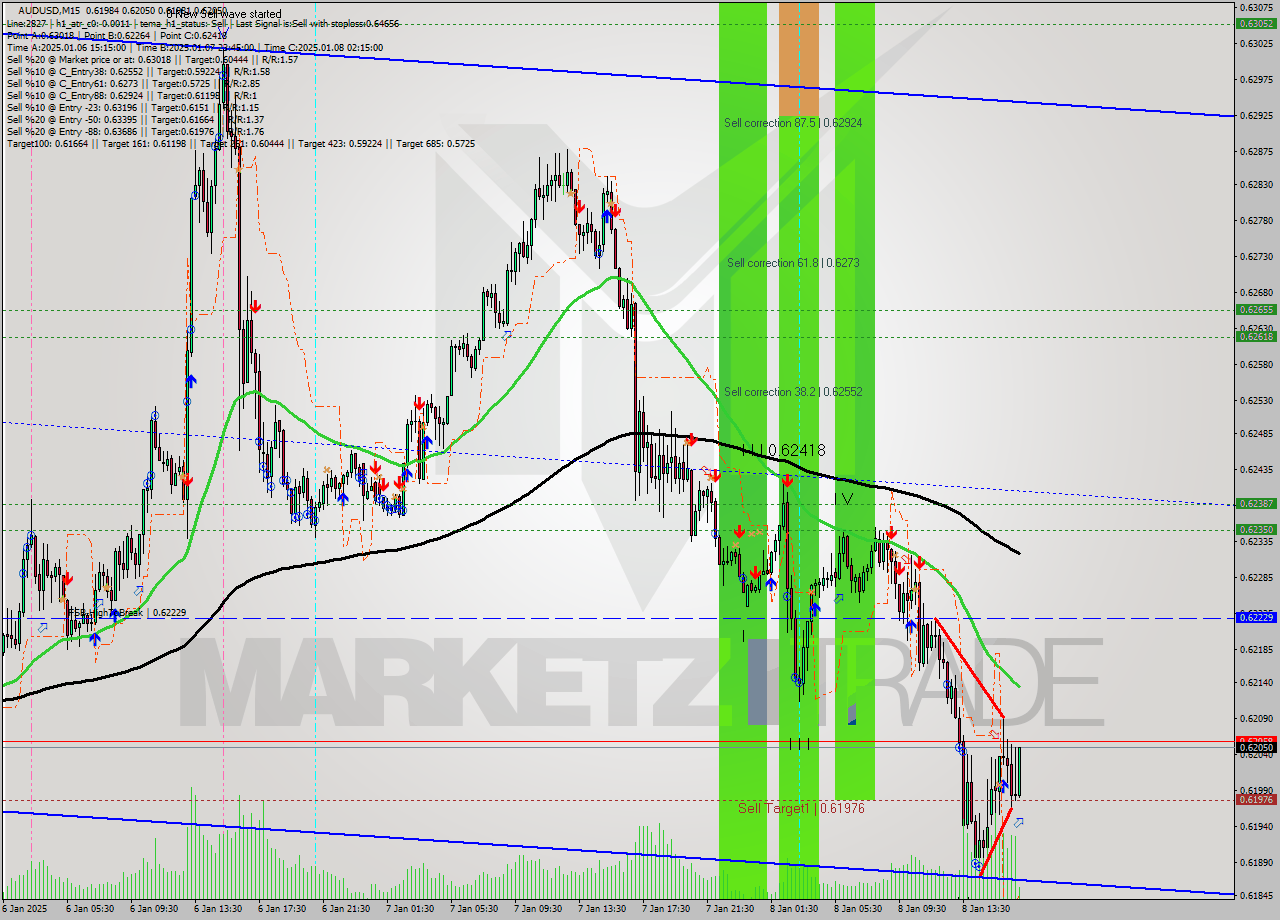Click the black 0.62050 current price tag
Image resolution: width=1280 pixels, height=920 pixels.
pos(1255,747)
